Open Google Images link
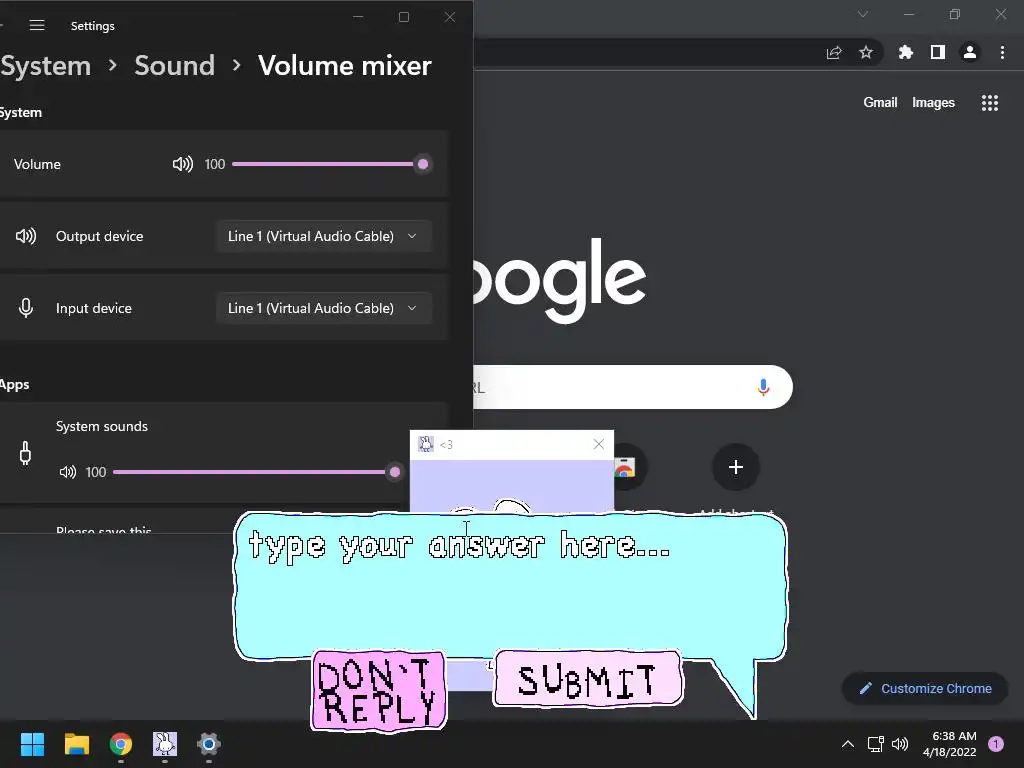Image resolution: width=1024 pixels, height=768 pixels. click(933, 103)
